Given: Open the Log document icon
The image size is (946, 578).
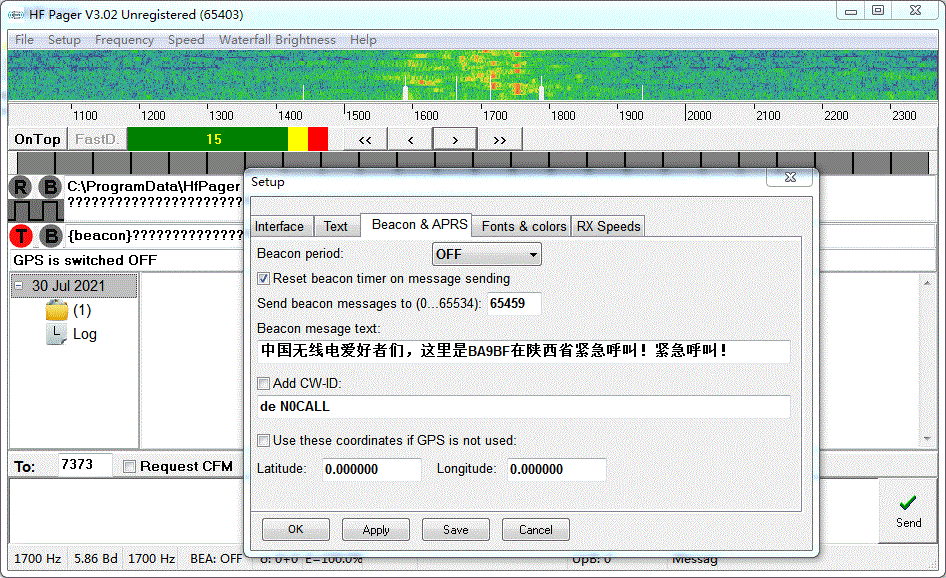Looking at the screenshot, I should [56, 334].
